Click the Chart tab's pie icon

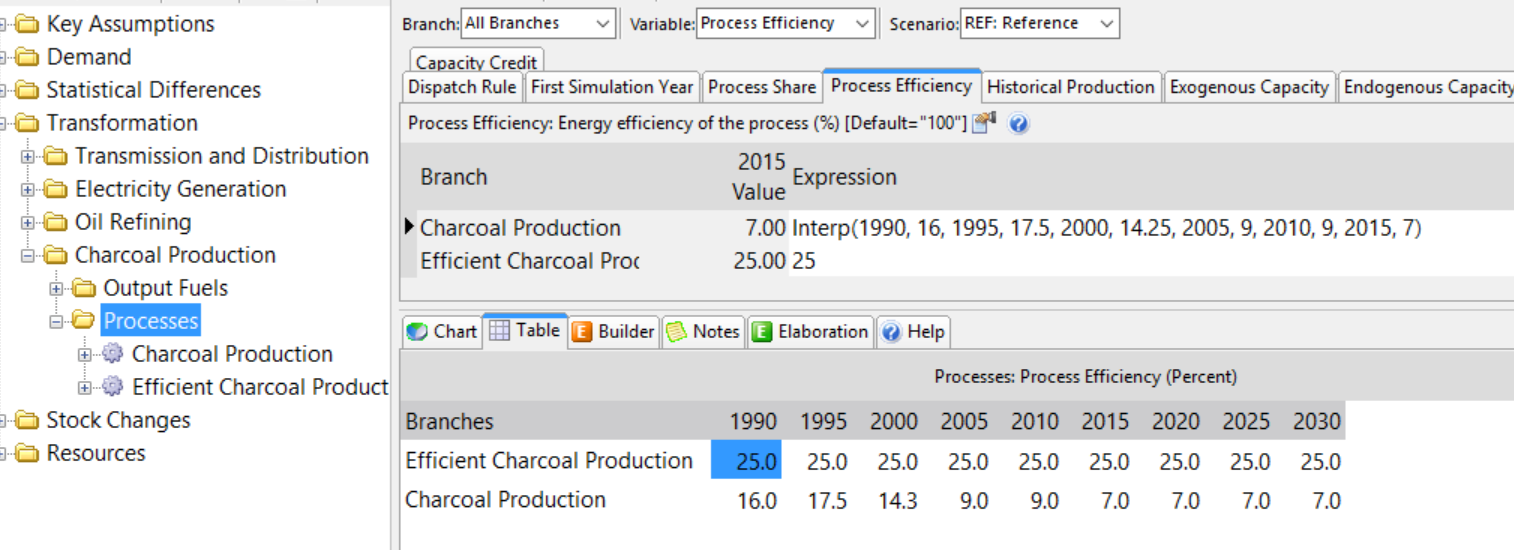[x=417, y=332]
